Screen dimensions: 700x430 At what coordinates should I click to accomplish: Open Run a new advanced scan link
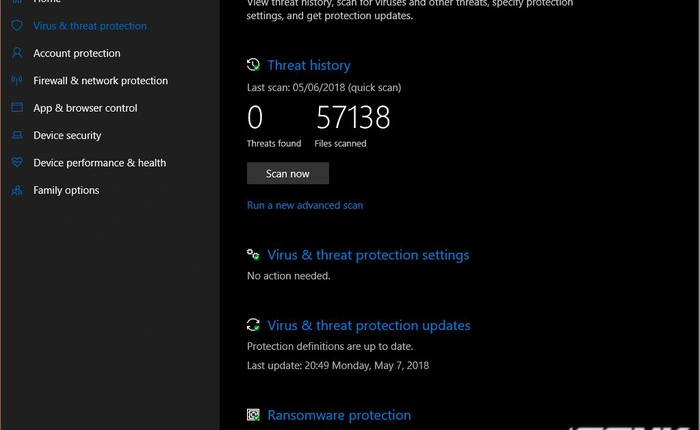[305, 205]
